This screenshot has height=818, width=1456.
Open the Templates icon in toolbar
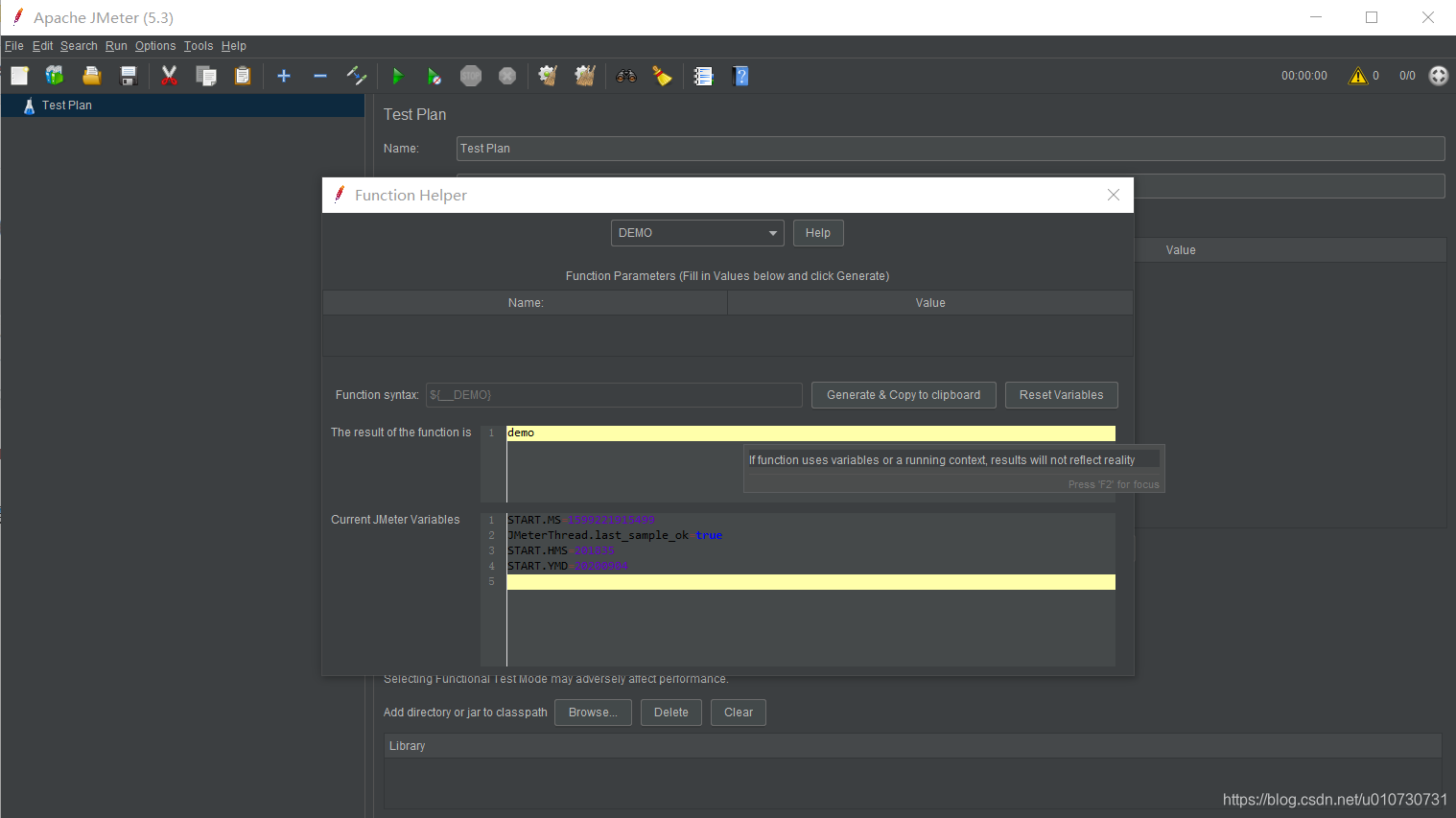55,76
